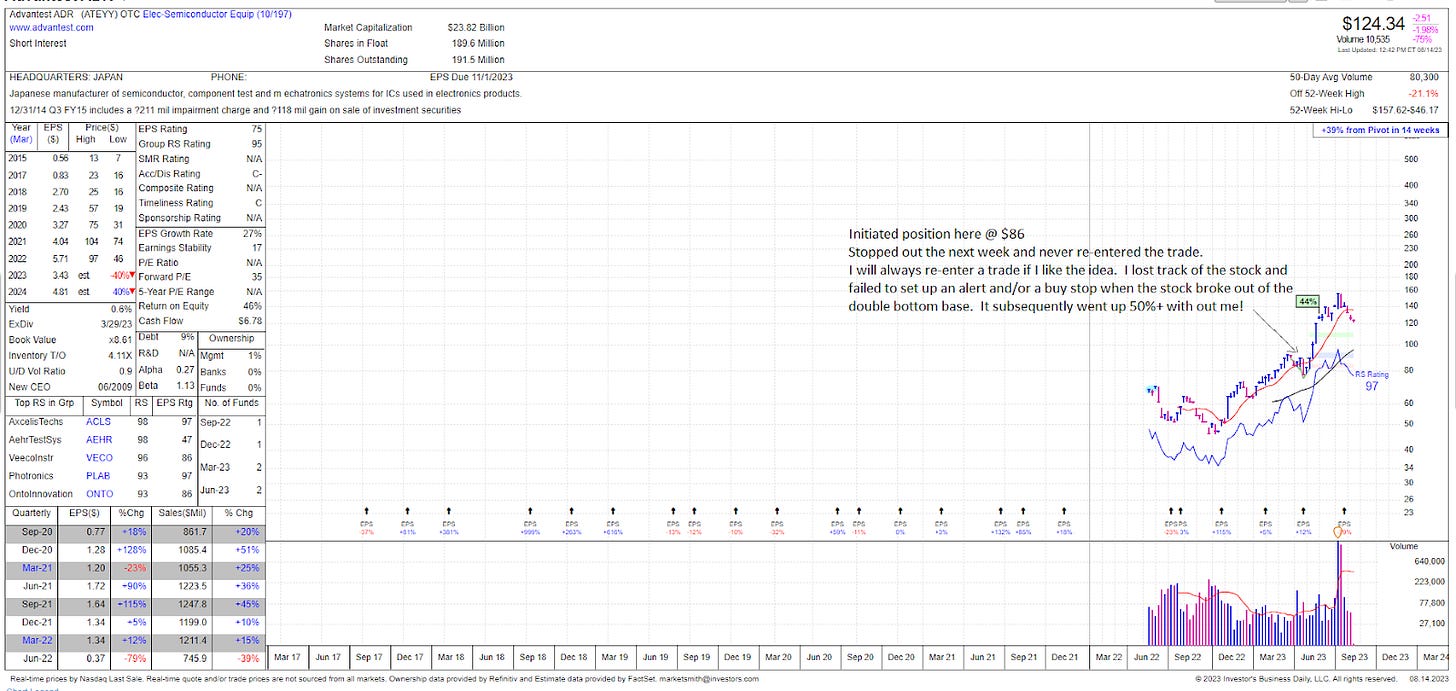1456x691 pixels.
Task: Click the Shares Outstanding 191.5 Million value
Action: (x=478, y=60)
